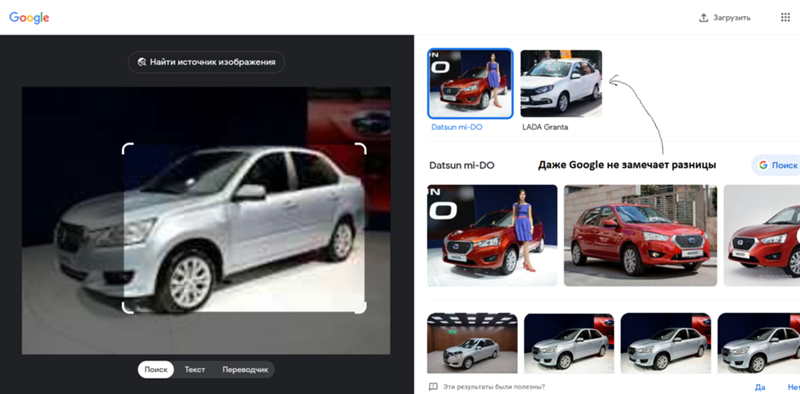Switch to the Переводчик mode tab

tap(245, 370)
